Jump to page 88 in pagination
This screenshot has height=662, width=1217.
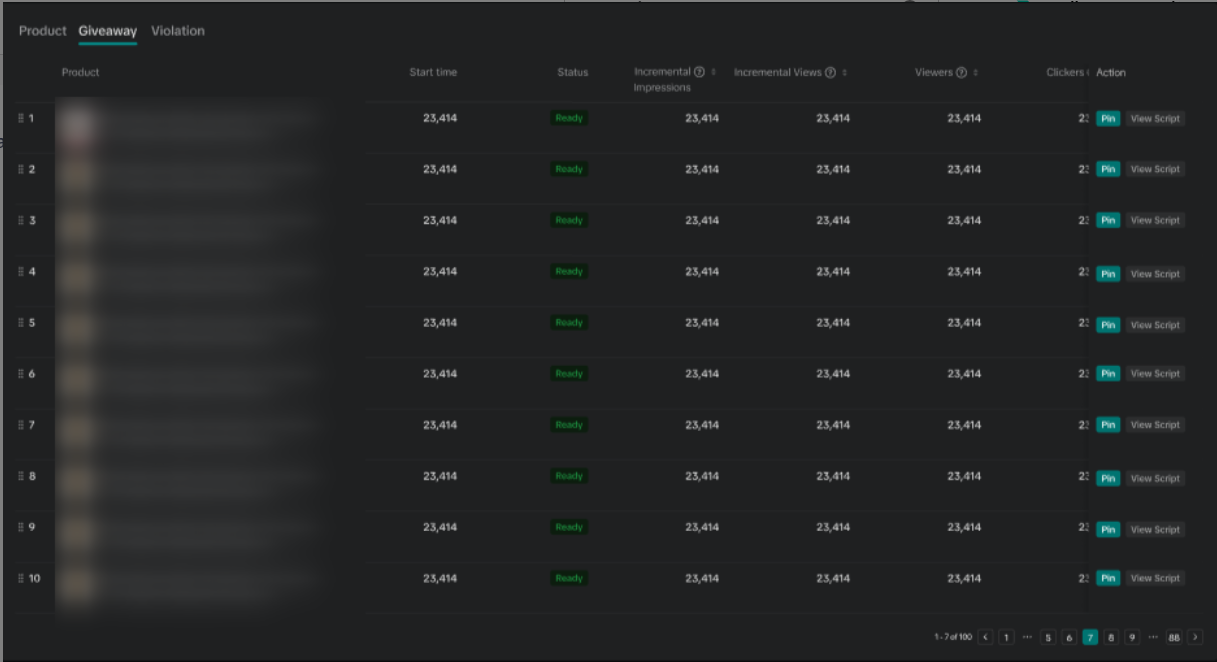point(1173,637)
